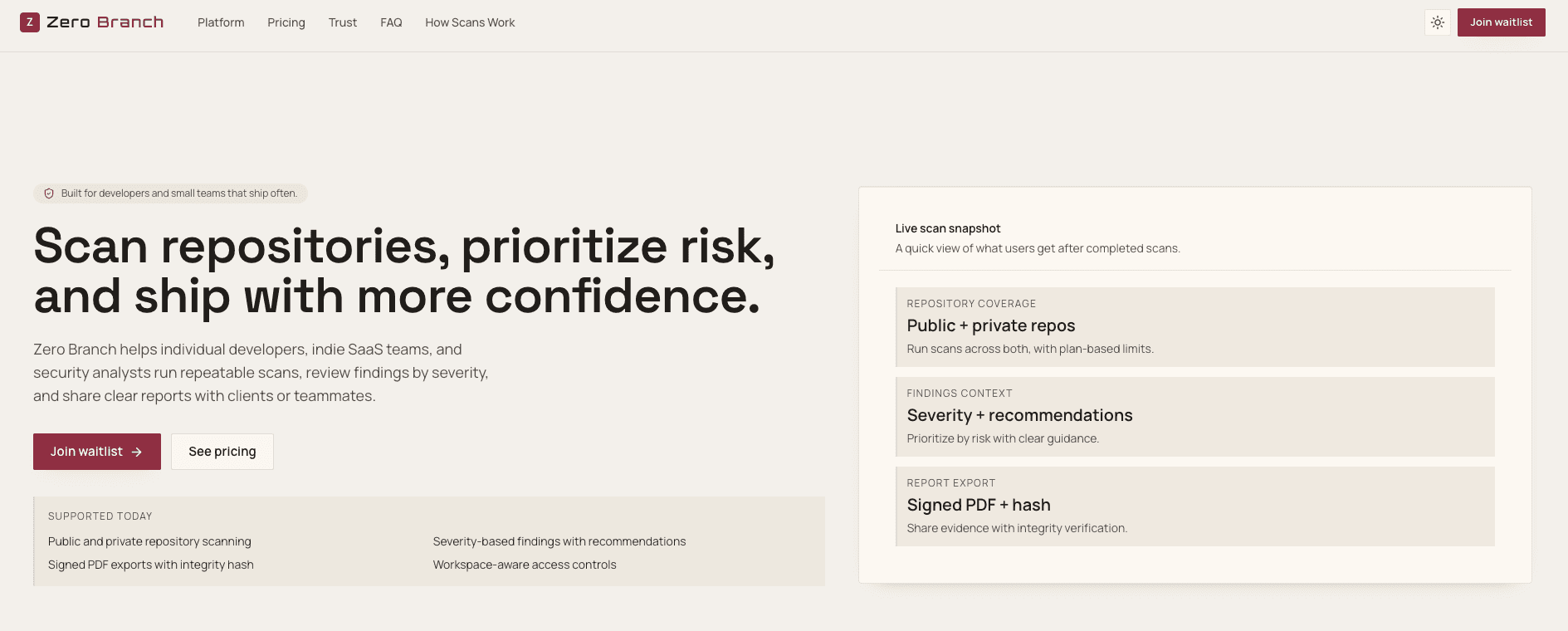Viewport: 1568px width, 631px height.
Task: Open the Trust nav link
Action: coord(342,22)
